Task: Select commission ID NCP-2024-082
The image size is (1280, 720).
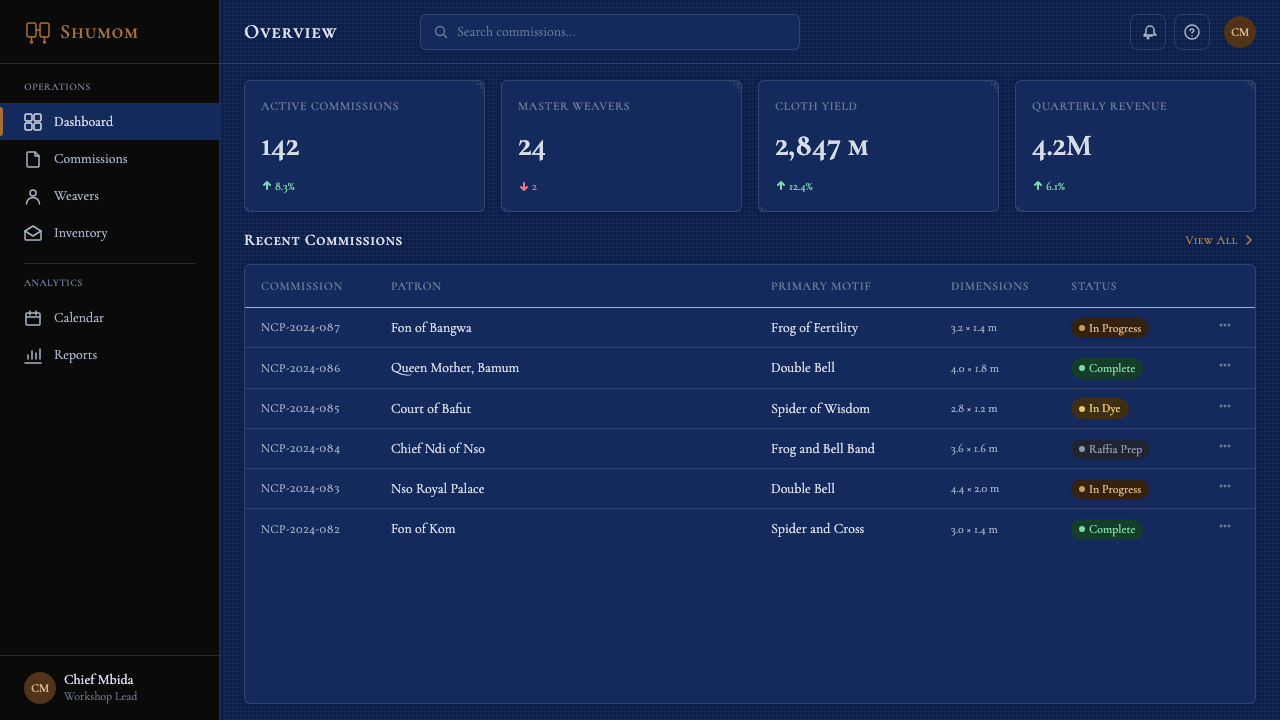Action: click(301, 529)
